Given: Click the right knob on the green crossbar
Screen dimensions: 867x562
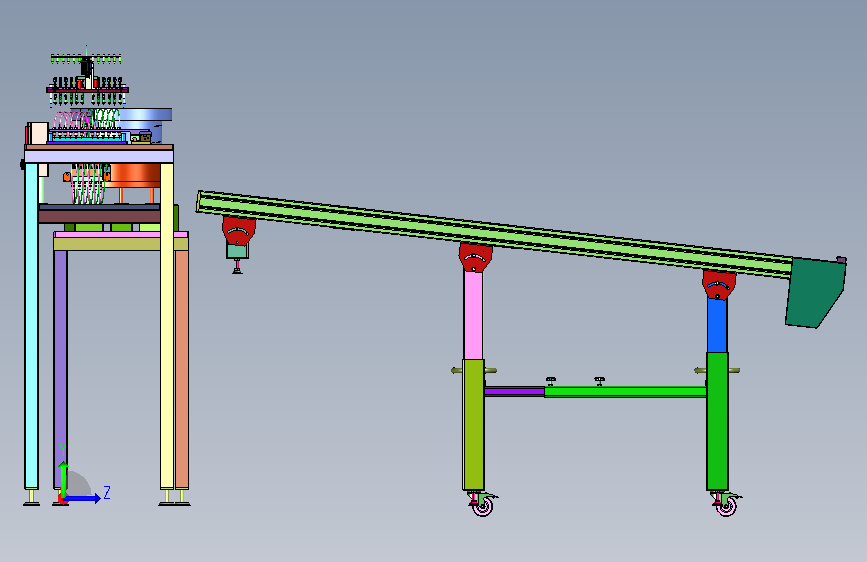Looking at the screenshot, I should click(599, 381).
